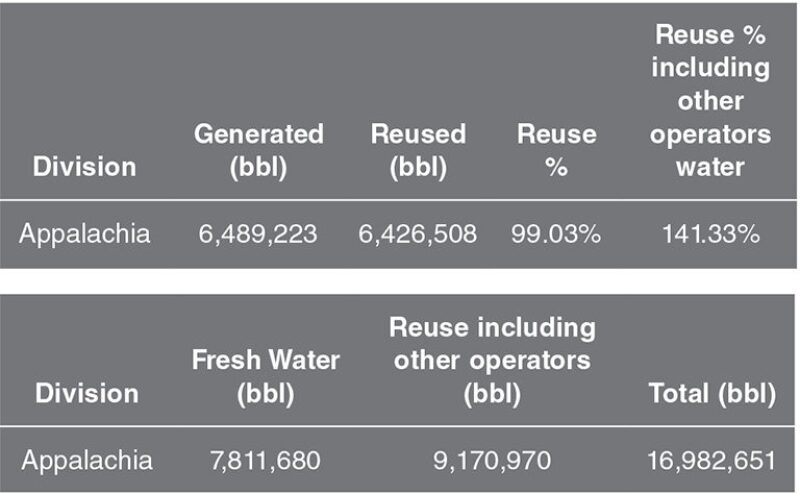Click the Reuse including other operators (bbl) header
This screenshot has width=800, height=494.
pyautogui.click(x=491, y=360)
